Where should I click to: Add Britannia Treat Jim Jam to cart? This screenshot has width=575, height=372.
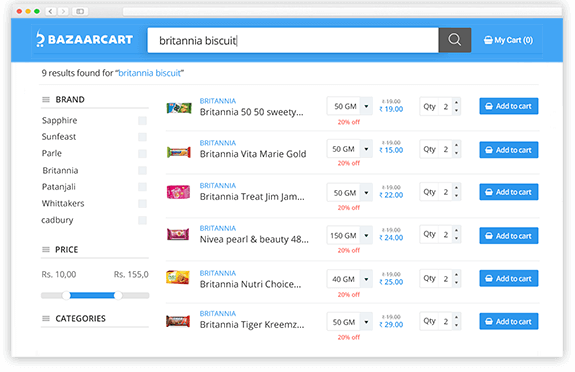509,192
